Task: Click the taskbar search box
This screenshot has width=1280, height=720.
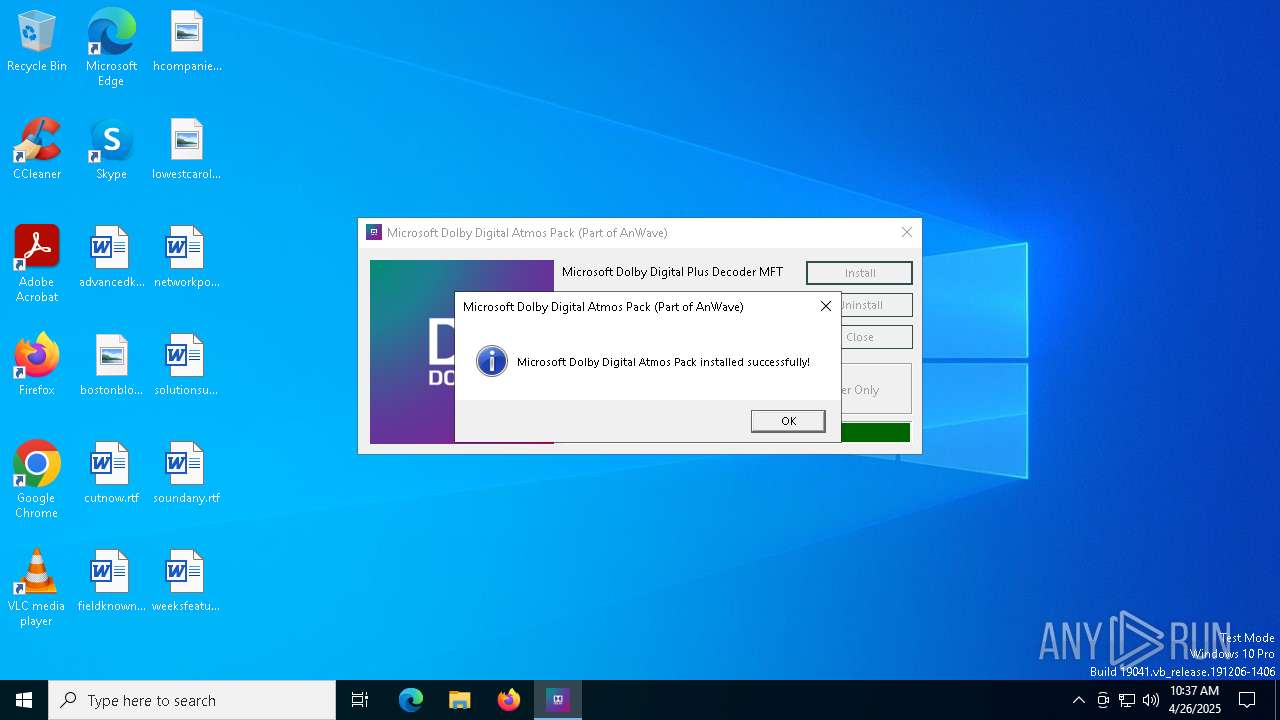Action: 192,700
